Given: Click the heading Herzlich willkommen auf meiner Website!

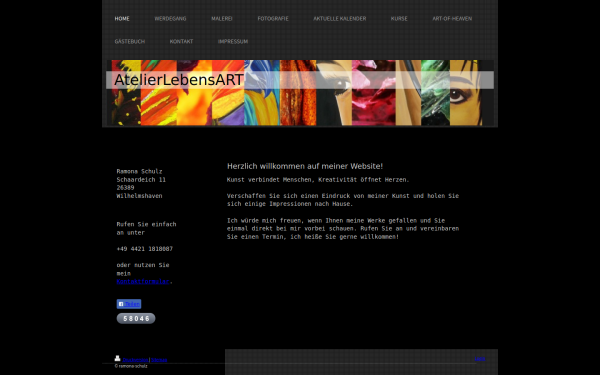Looking at the screenshot, I should [305, 166].
